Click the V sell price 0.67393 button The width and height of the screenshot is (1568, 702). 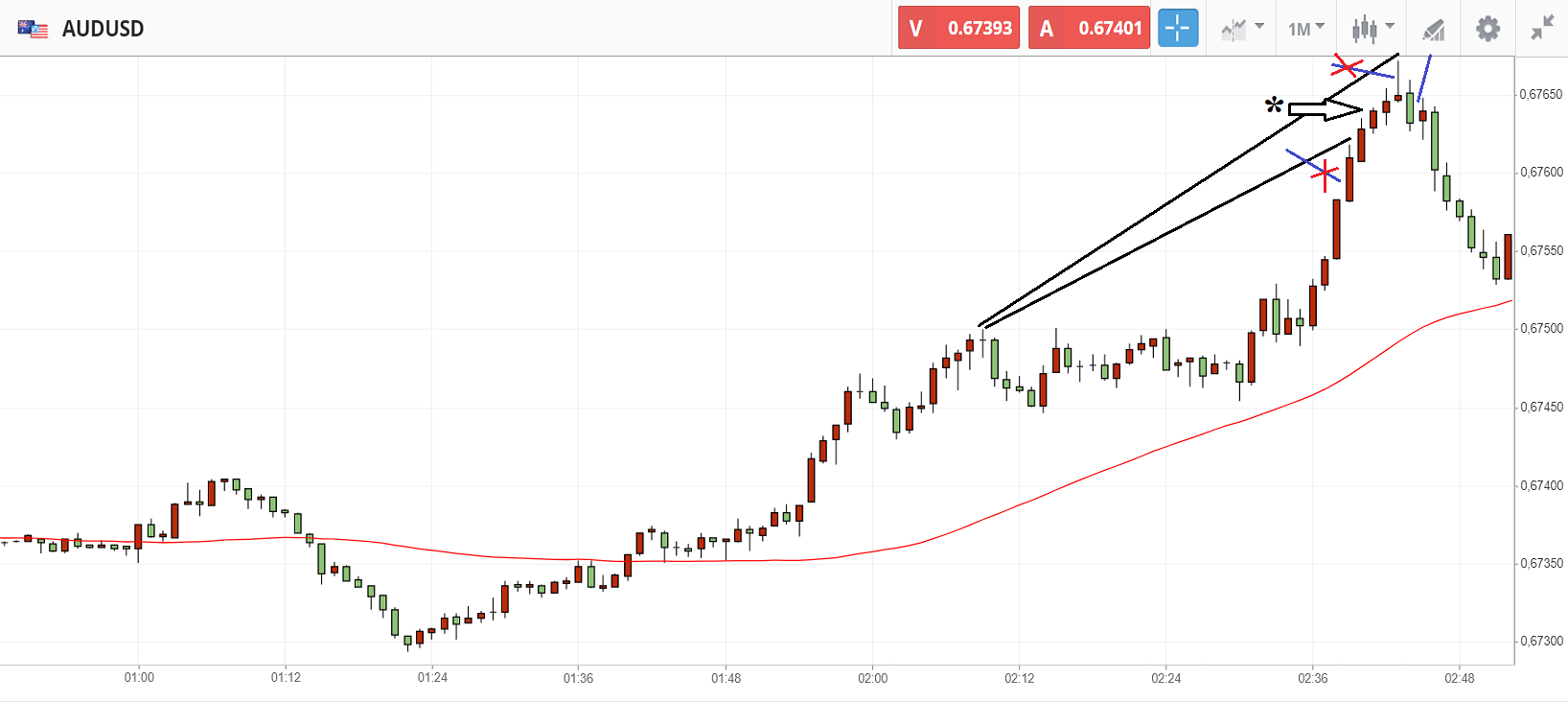point(958,28)
